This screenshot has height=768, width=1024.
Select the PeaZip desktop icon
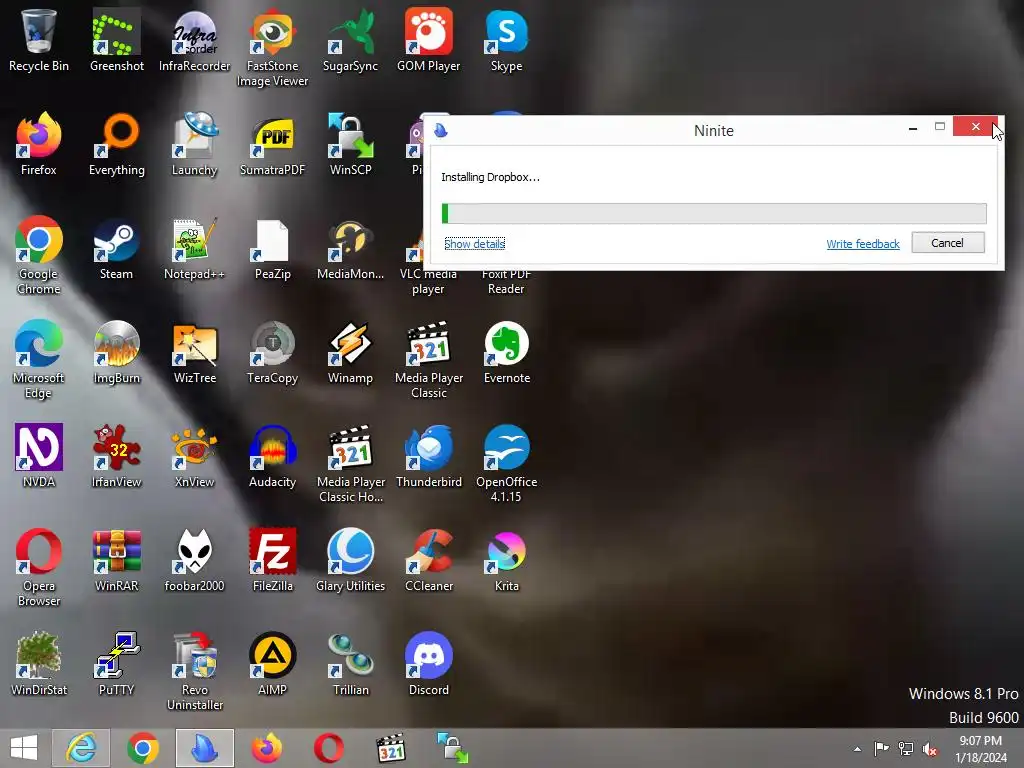pyautogui.click(x=272, y=249)
